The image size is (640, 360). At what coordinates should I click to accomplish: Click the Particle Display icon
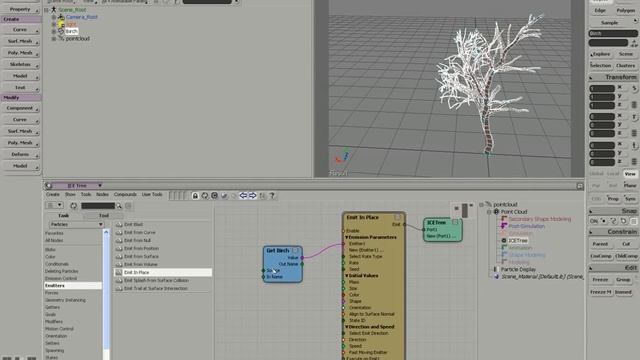[x=496, y=269]
